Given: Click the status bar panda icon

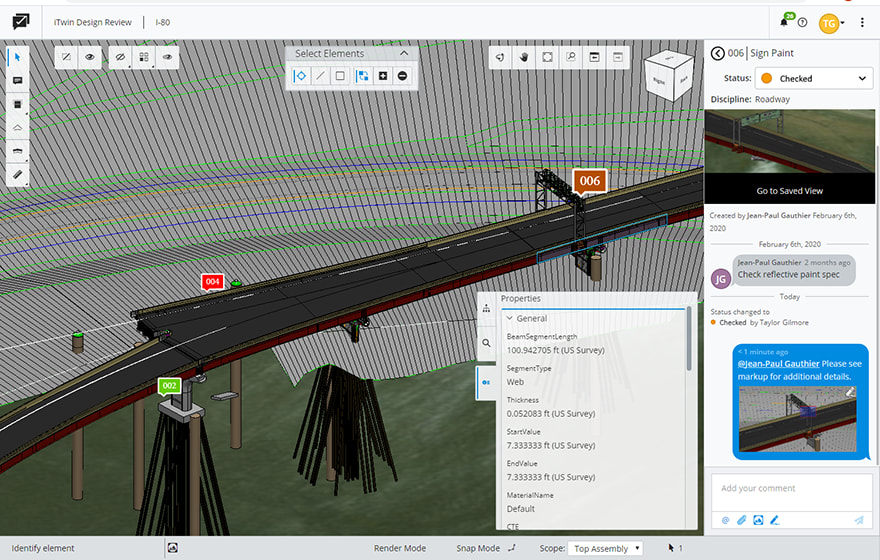Looking at the screenshot, I should coord(173,548).
